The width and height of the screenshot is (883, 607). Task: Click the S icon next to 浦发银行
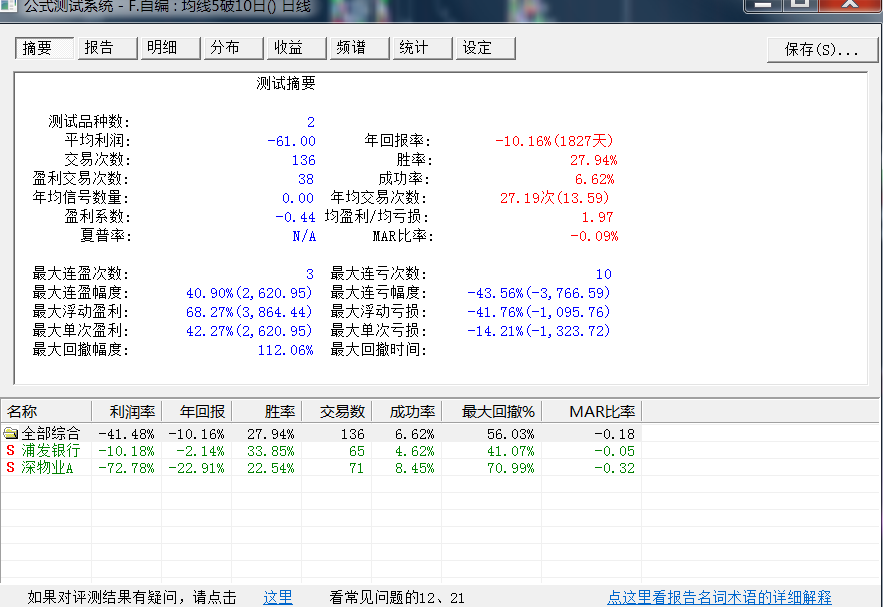click(10, 450)
